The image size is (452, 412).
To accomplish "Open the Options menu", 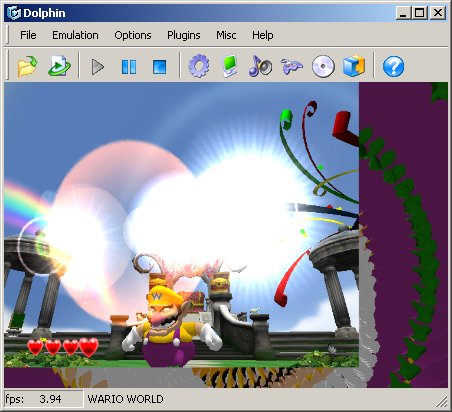I will click(133, 35).
